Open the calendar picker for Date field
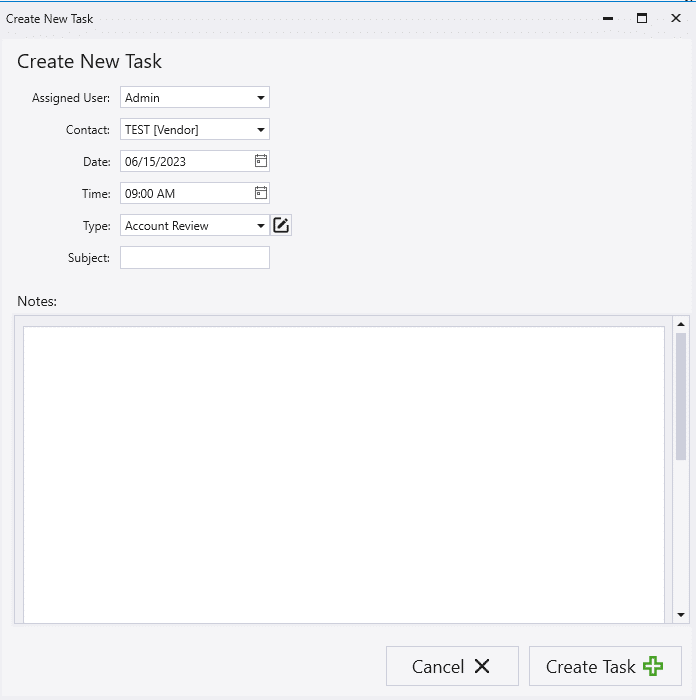The image size is (696, 700). (x=260, y=161)
